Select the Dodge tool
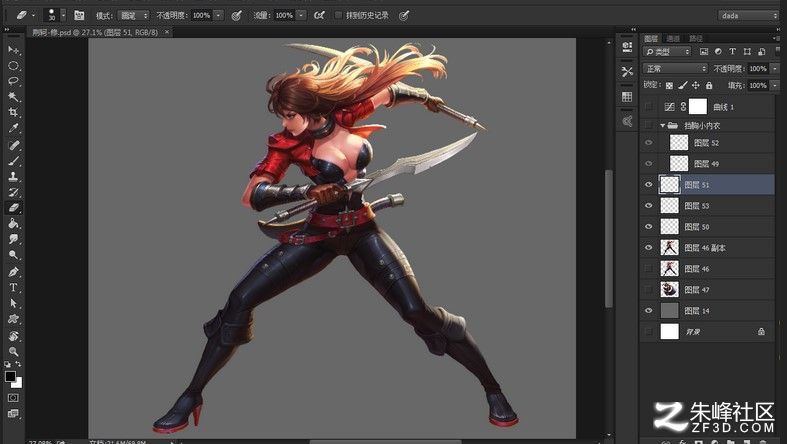The width and height of the screenshot is (787, 444). 14,254
